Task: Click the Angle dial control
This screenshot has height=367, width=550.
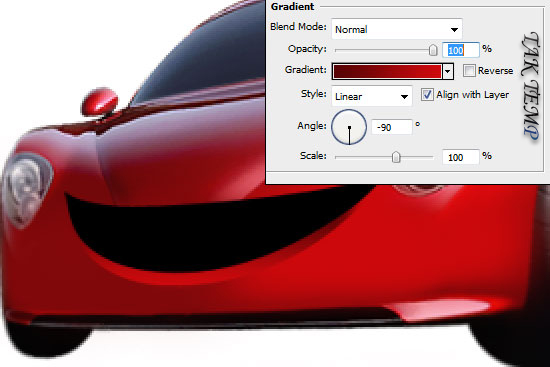Action: (x=349, y=127)
